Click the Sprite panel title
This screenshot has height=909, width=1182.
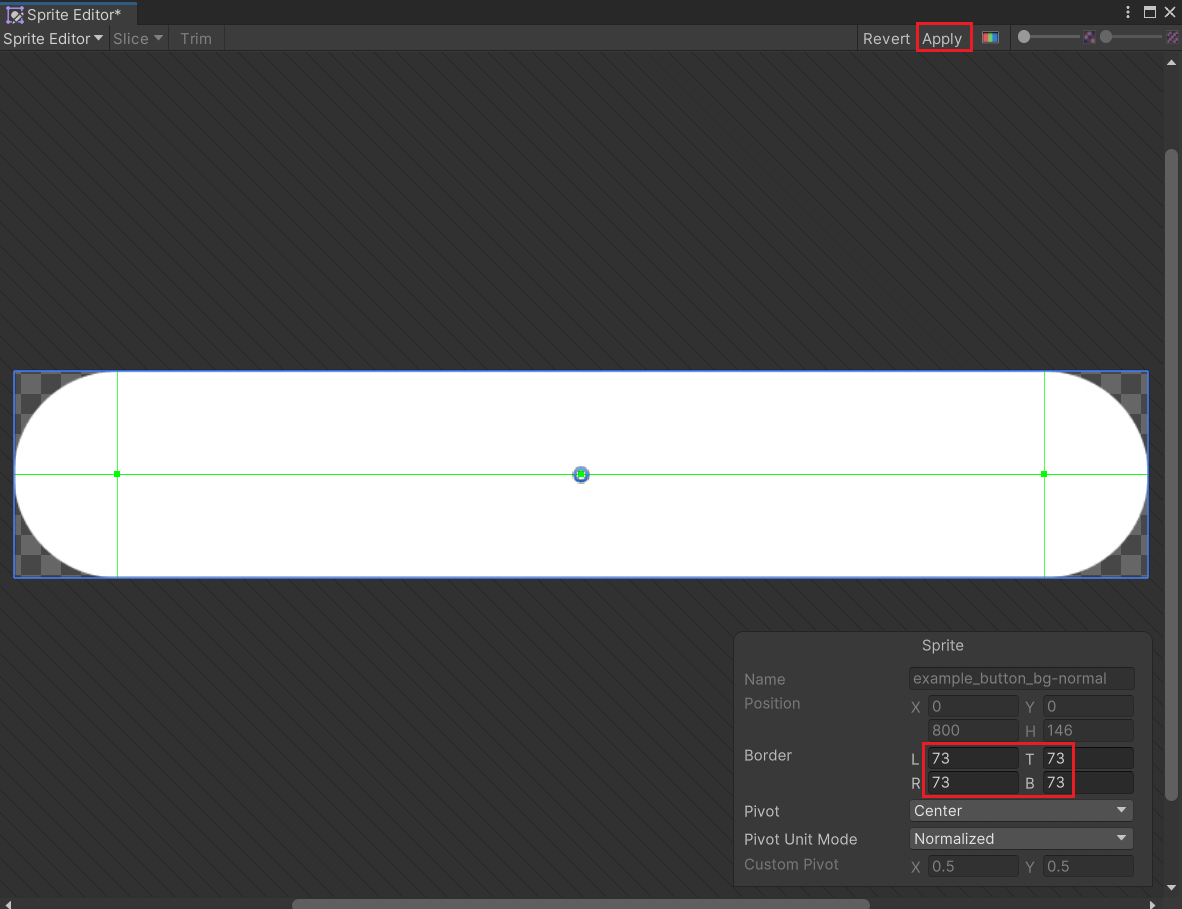[x=942, y=645]
